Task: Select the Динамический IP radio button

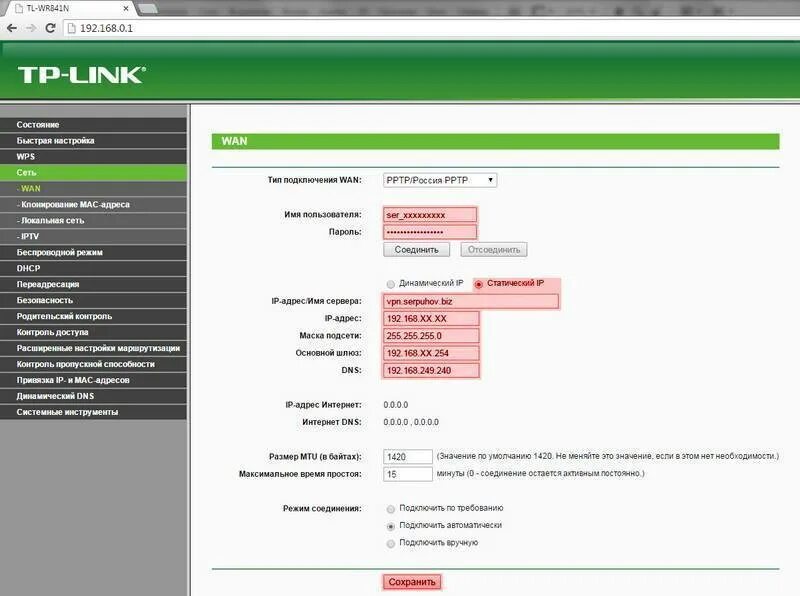Action: click(391, 284)
